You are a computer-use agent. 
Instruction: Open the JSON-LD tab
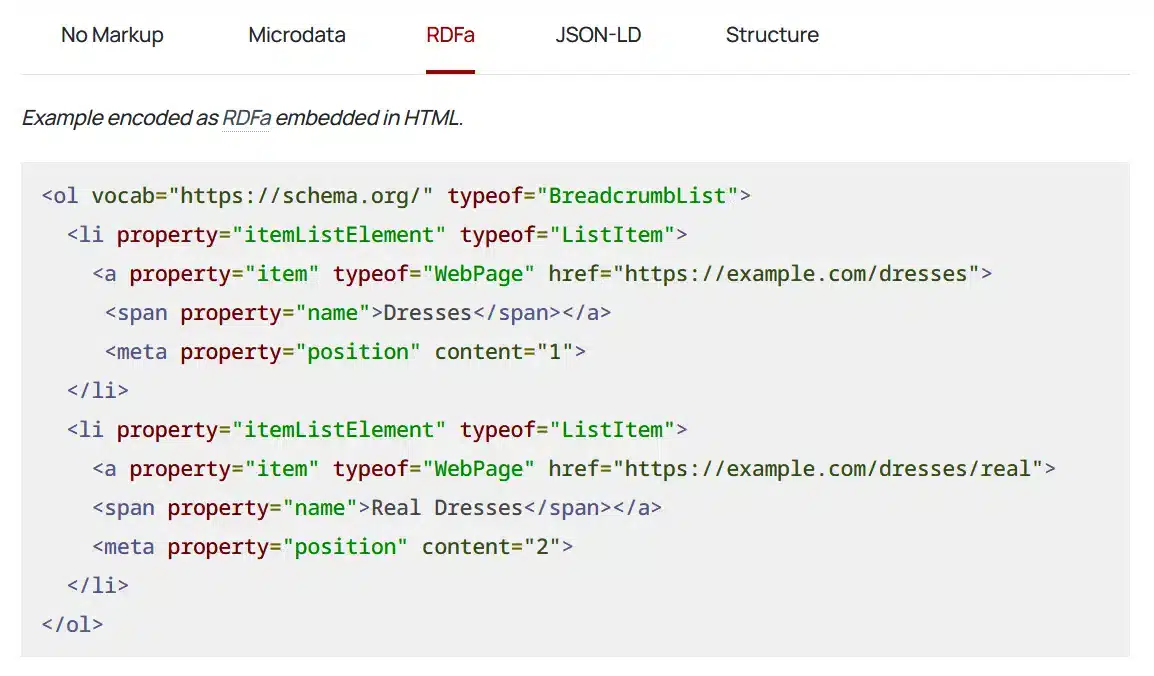click(x=597, y=35)
